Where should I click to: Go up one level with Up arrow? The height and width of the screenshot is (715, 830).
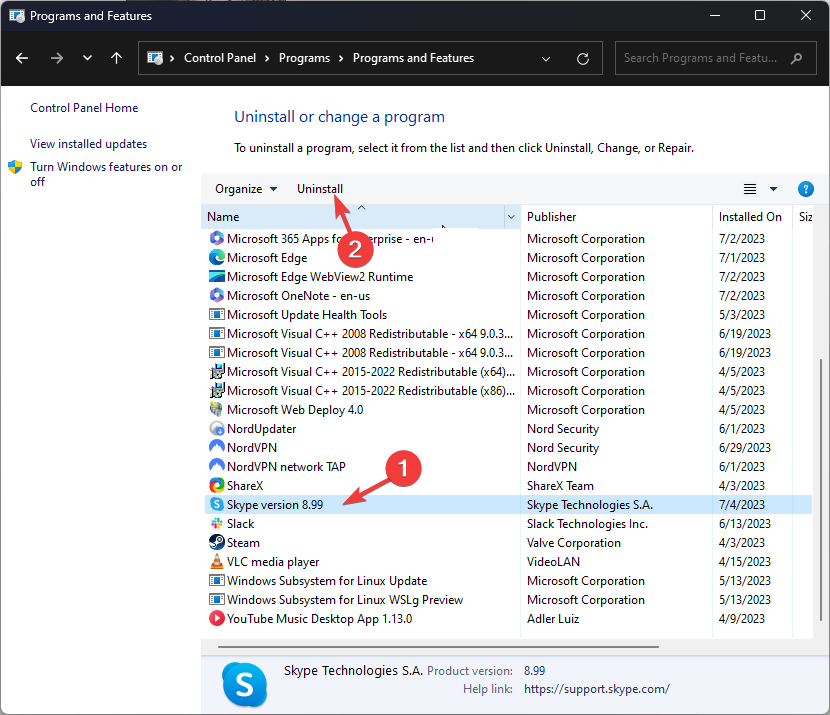[x=116, y=58]
